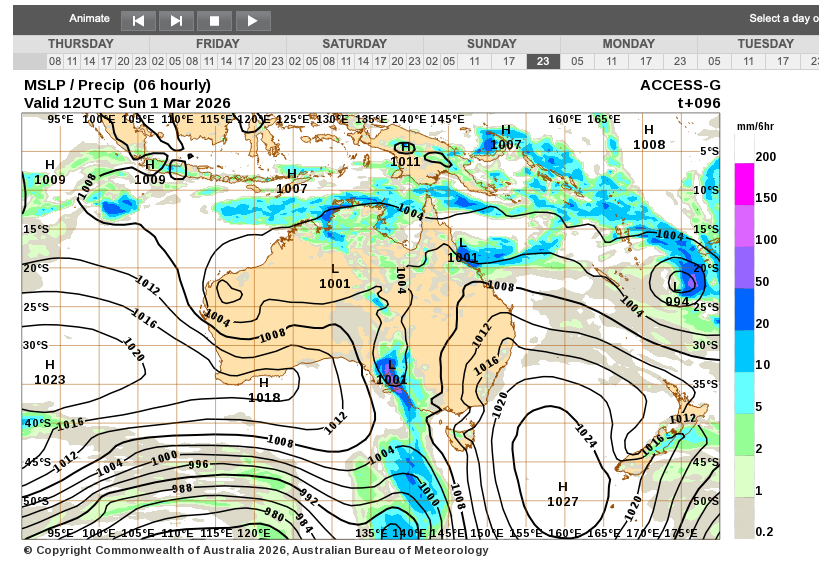Choose Sunday 17 forecast hour
The image size is (819, 572).
pos(509,61)
